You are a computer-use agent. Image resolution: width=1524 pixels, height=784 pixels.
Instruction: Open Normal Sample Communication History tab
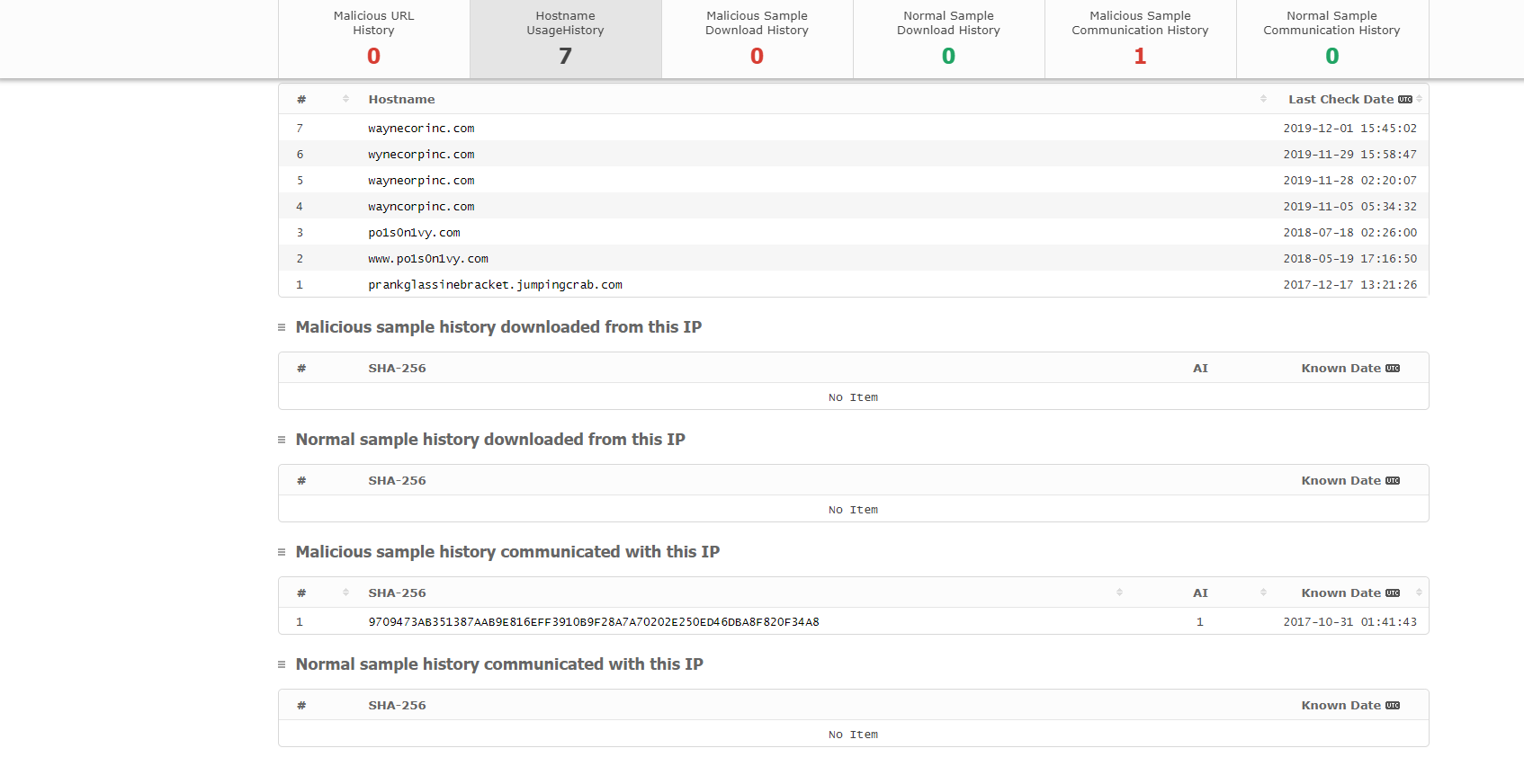[1331, 39]
